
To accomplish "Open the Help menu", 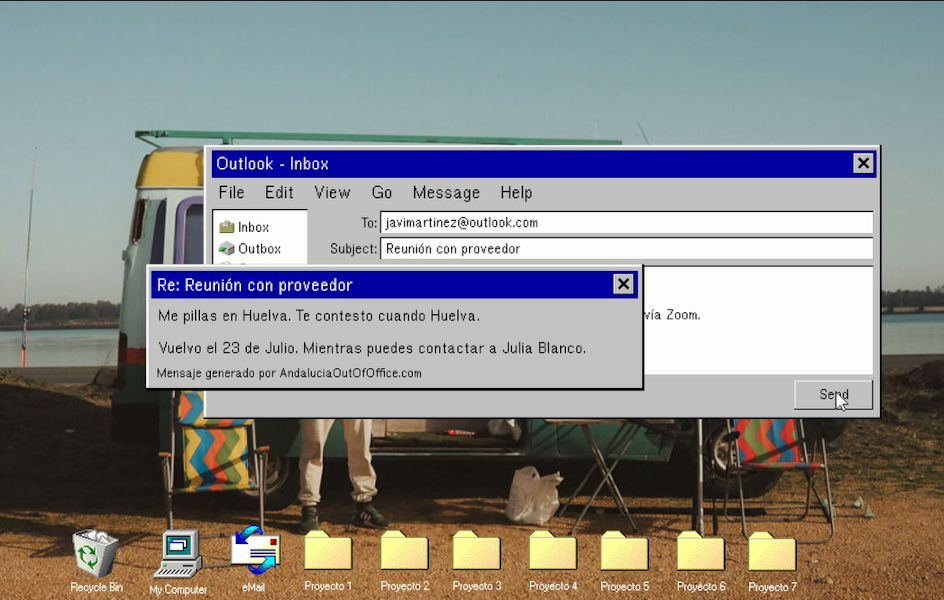I will pos(516,193).
